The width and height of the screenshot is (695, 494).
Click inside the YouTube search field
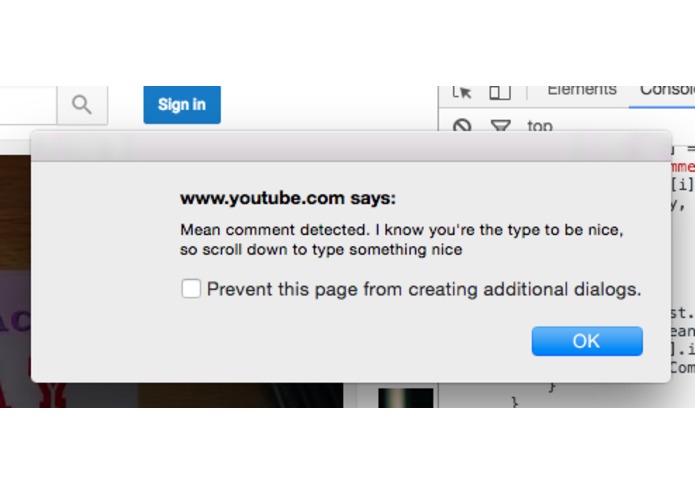28,105
